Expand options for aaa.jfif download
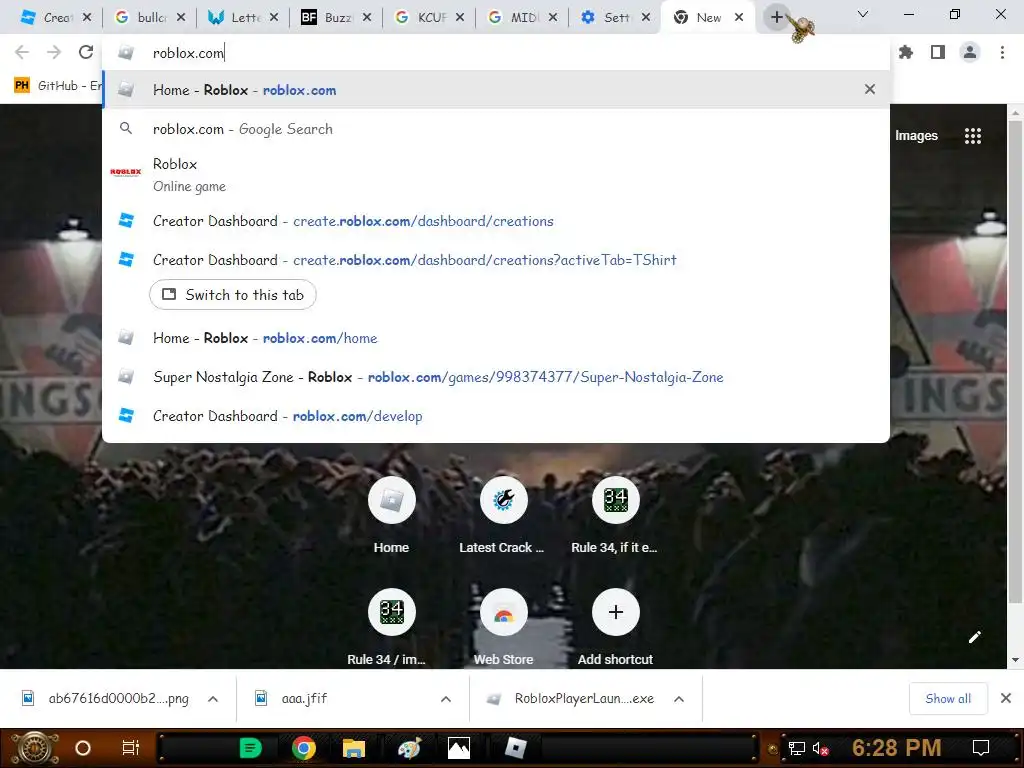This screenshot has width=1024, height=768. coord(446,699)
